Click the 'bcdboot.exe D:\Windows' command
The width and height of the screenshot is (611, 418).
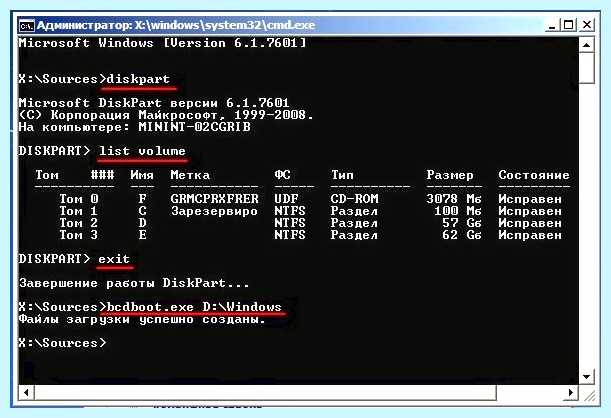tap(194, 307)
